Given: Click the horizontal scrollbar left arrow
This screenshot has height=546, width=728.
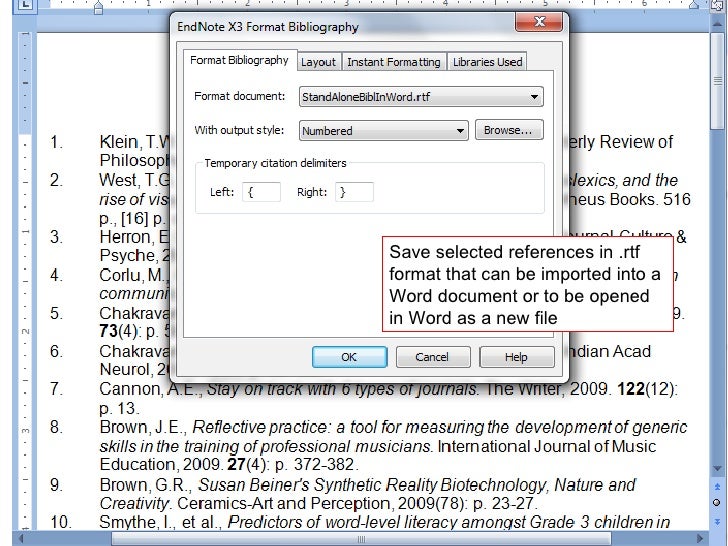Looking at the screenshot, I should click(x=21, y=539).
